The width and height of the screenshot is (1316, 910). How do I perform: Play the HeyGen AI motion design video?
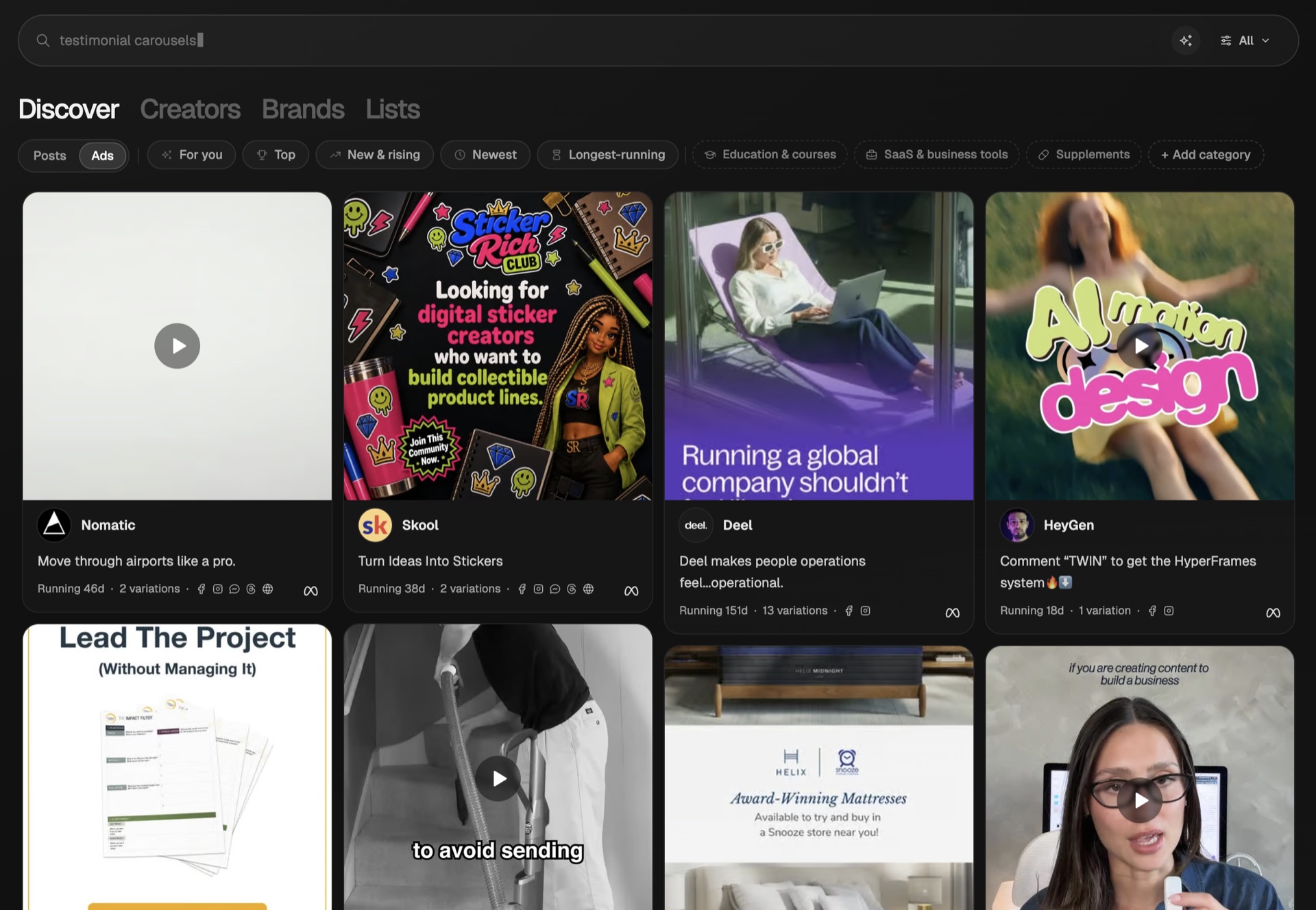(1140, 346)
